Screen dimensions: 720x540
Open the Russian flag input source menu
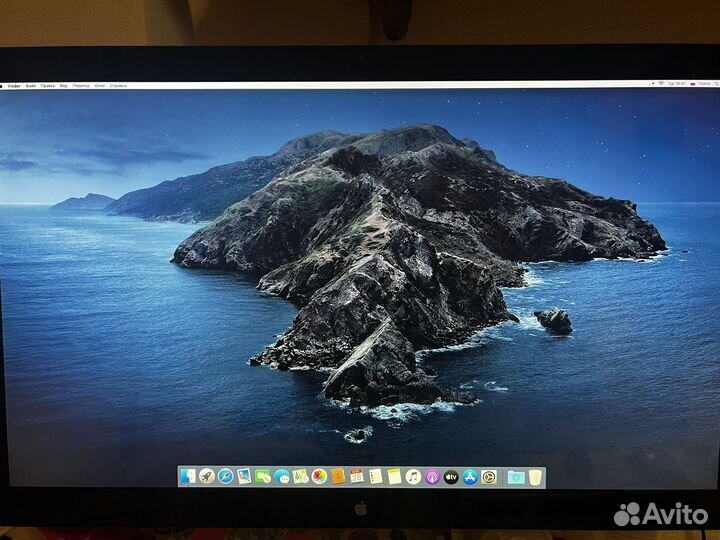(x=693, y=84)
